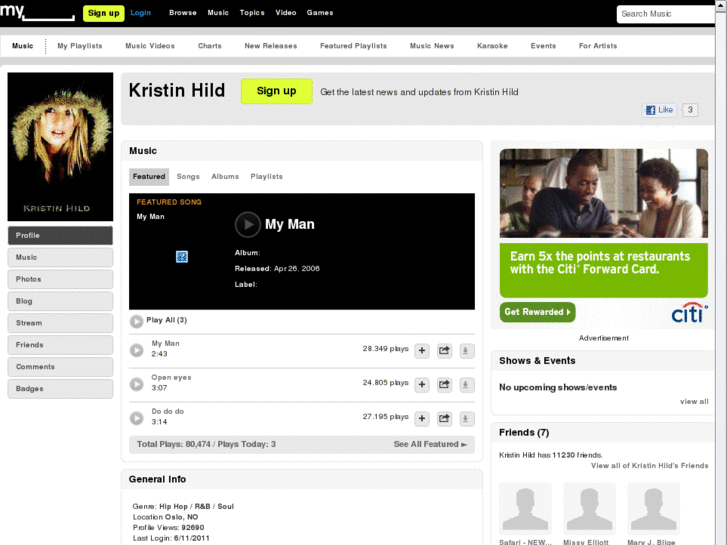
Task: Open the Comments sidebar section
Action: pyautogui.click(x=60, y=366)
